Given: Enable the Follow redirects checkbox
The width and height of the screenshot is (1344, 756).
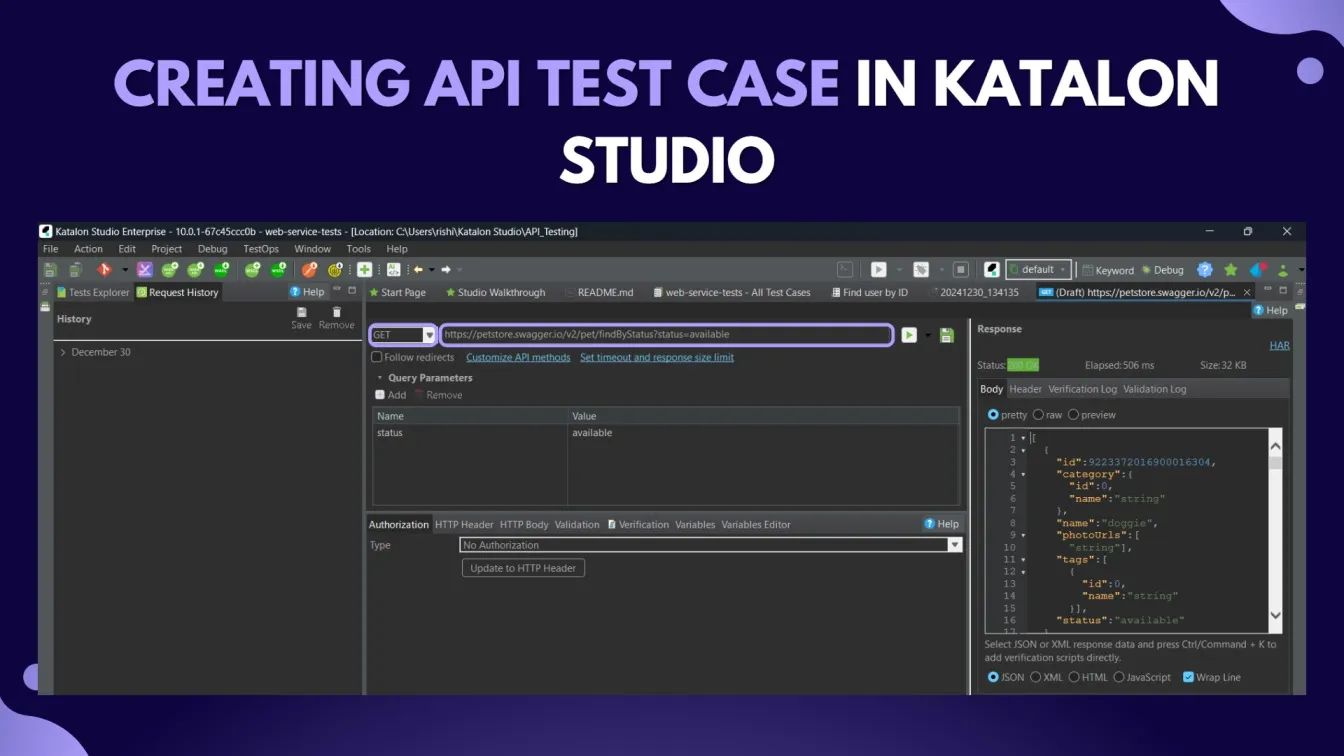Looking at the screenshot, I should point(377,357).
